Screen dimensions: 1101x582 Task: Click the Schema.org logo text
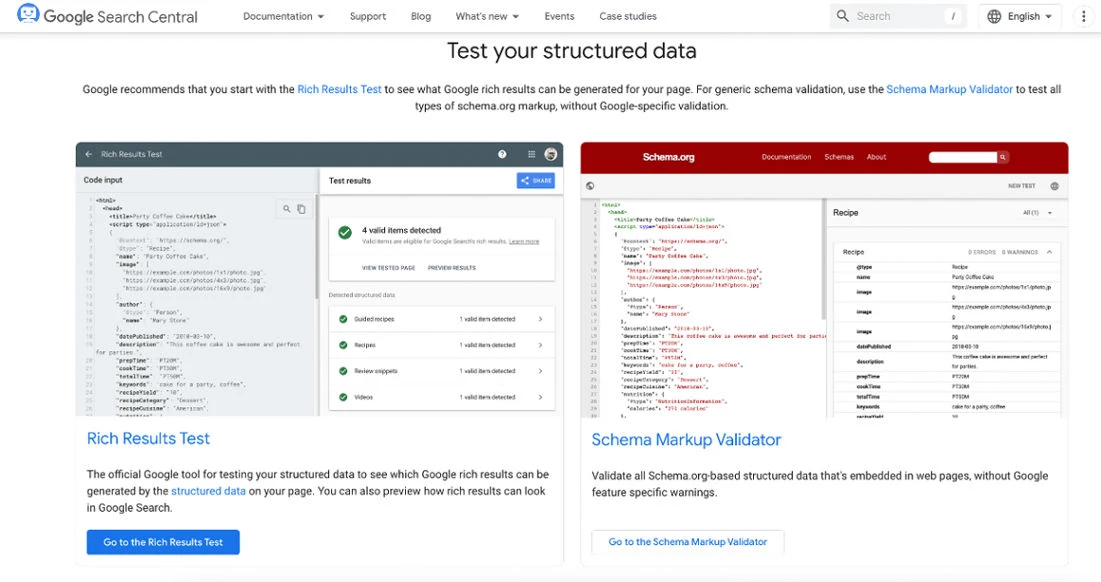click(668, 157)
